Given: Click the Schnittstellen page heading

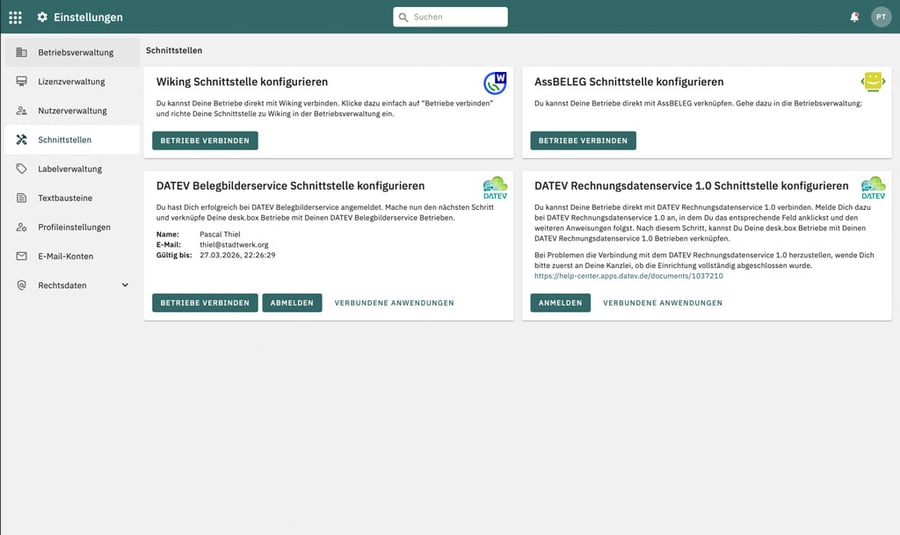Looking at the screenshot, I should coord(174,51).
